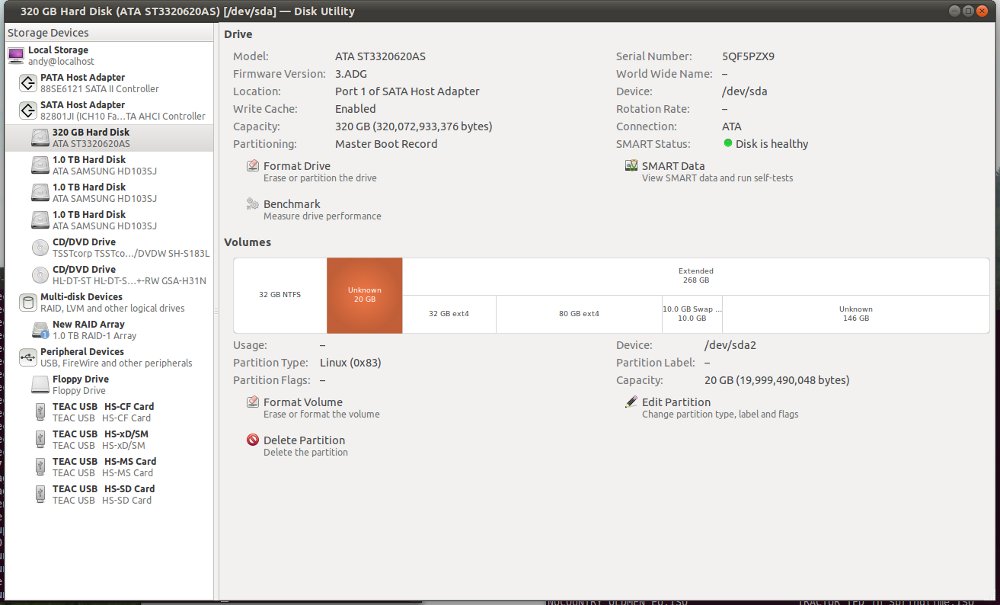
Task: Open the Benchmark gears icon
Action: (x=253, y=204)
